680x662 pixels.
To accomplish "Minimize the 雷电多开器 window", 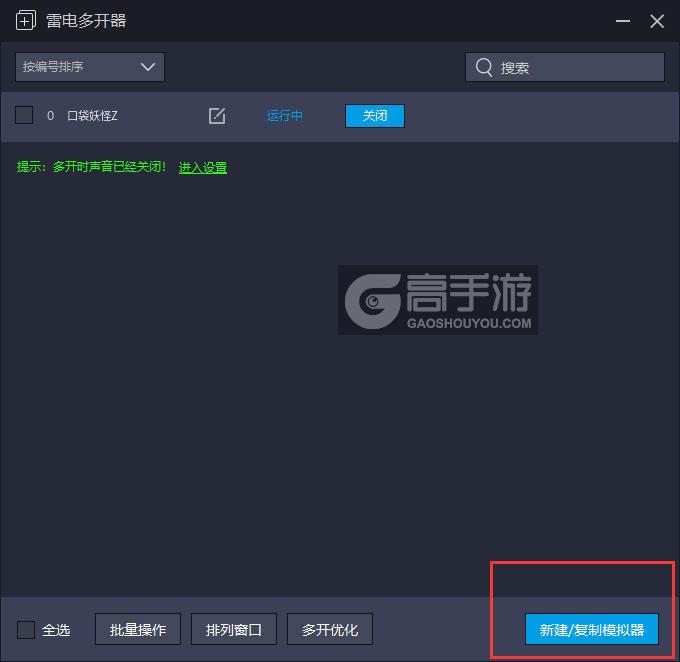I will click(x=623, y=21).
